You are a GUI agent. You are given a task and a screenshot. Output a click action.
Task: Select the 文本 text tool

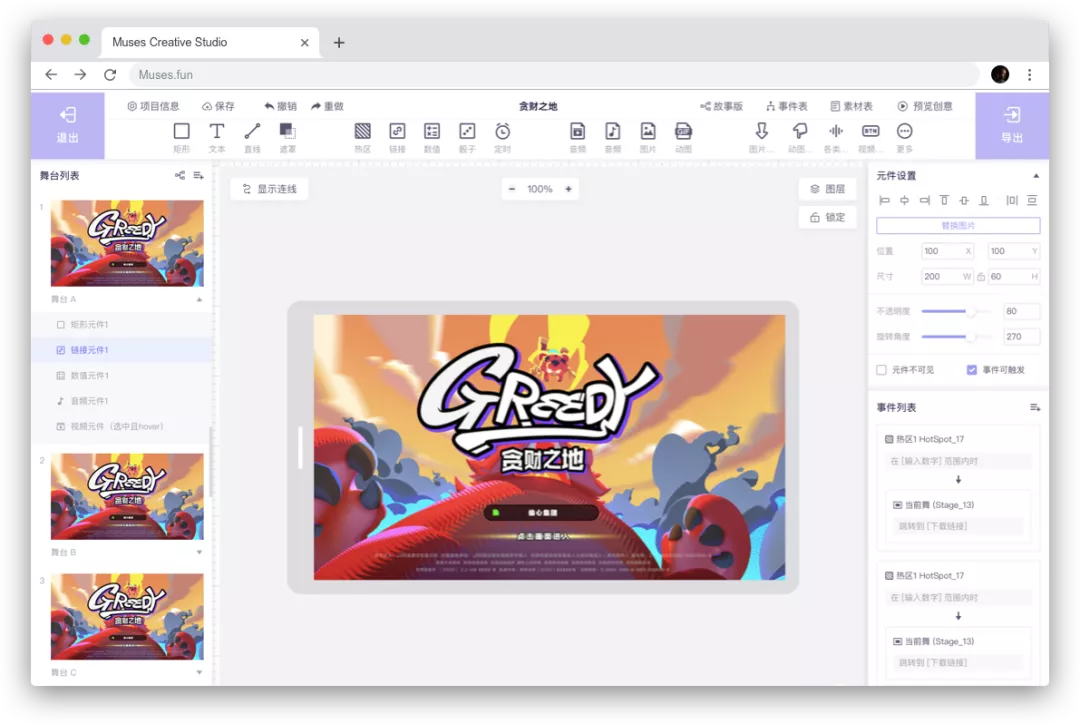click(x=216, y=131)
